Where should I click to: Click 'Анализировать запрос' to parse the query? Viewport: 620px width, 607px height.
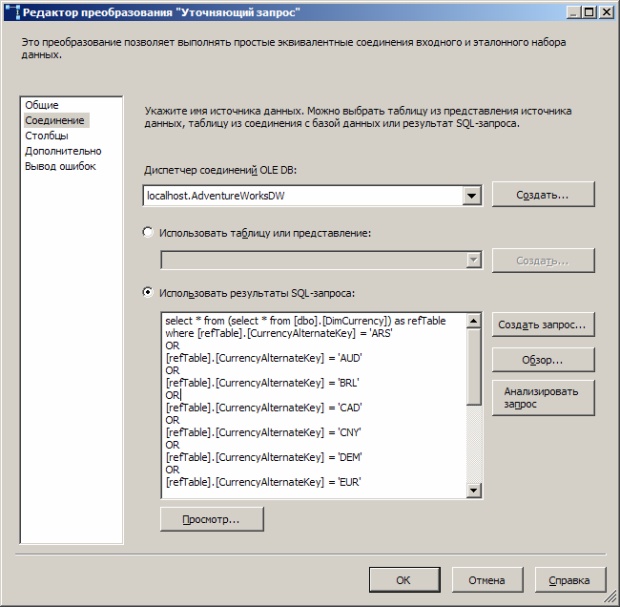[543, 399]
